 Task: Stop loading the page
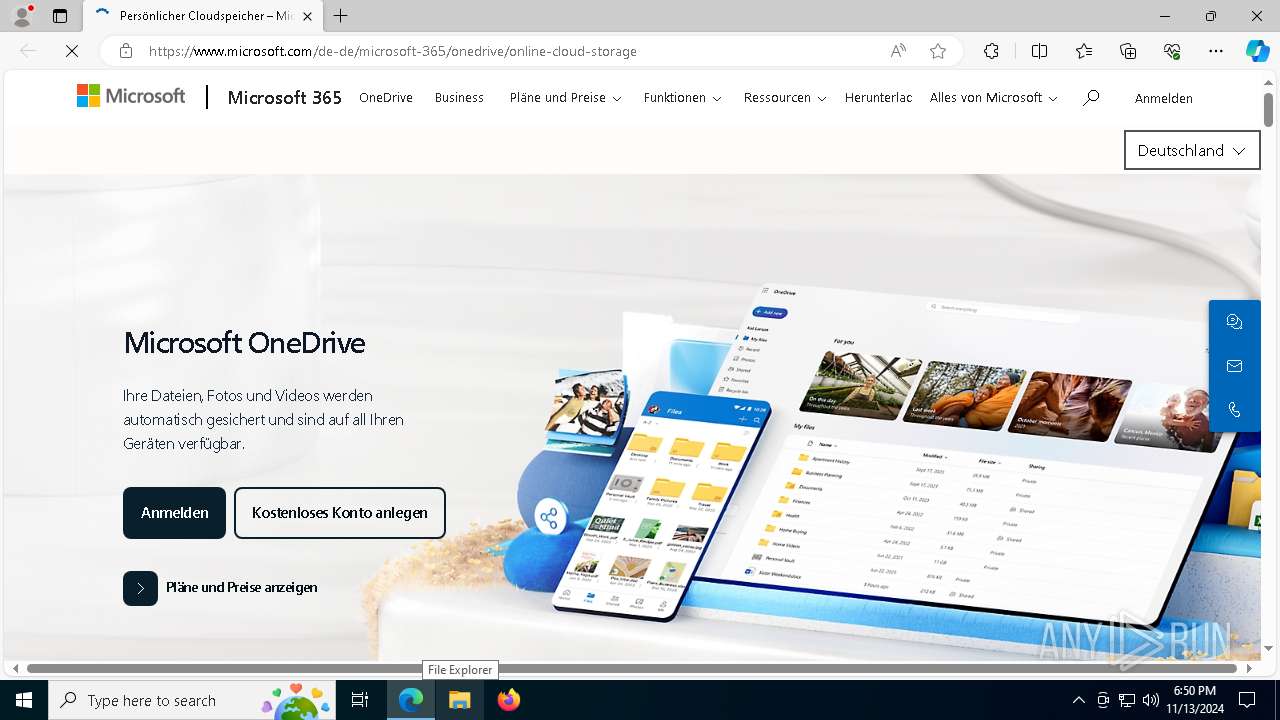(72, 51)
